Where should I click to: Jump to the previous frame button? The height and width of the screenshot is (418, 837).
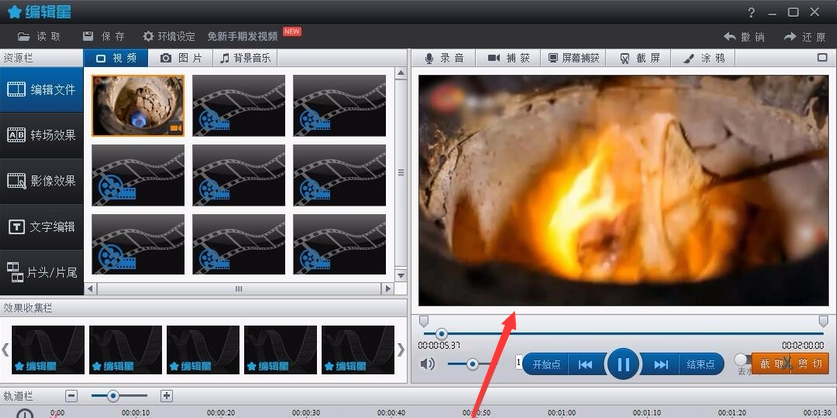(586, 365)
